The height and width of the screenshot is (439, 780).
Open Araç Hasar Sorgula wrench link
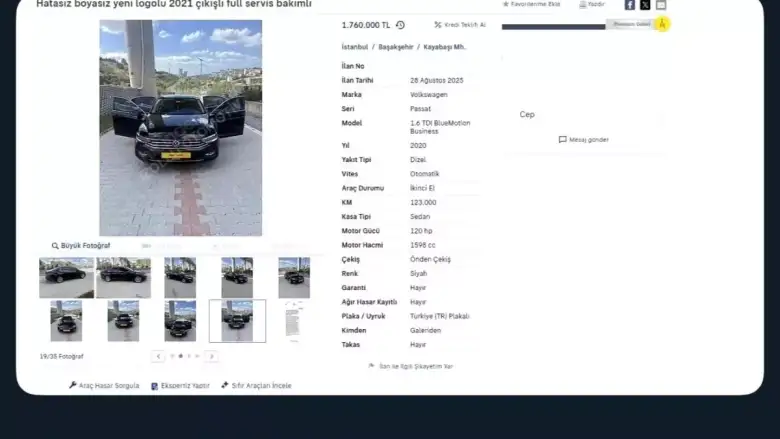[104, 385]
